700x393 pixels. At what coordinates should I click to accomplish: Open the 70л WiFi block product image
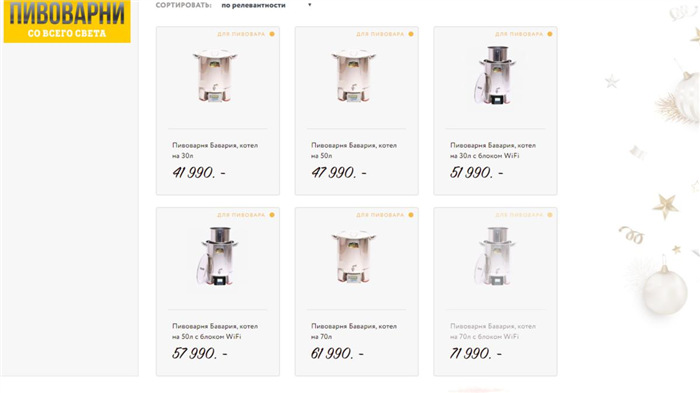pyautogui.click(x=494, y=256)
